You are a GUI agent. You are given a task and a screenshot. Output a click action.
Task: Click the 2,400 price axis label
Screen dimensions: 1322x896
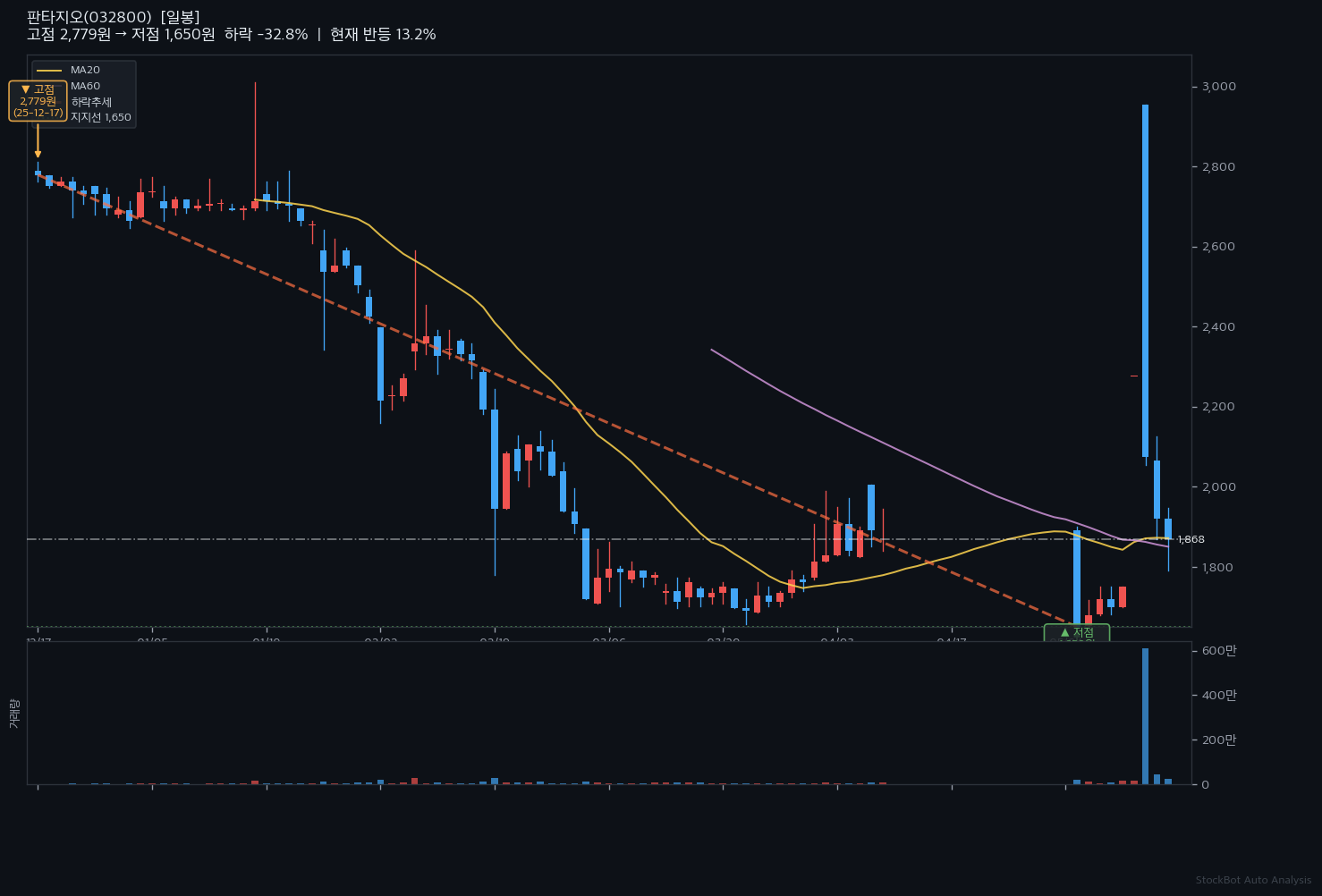(1219, 327)
